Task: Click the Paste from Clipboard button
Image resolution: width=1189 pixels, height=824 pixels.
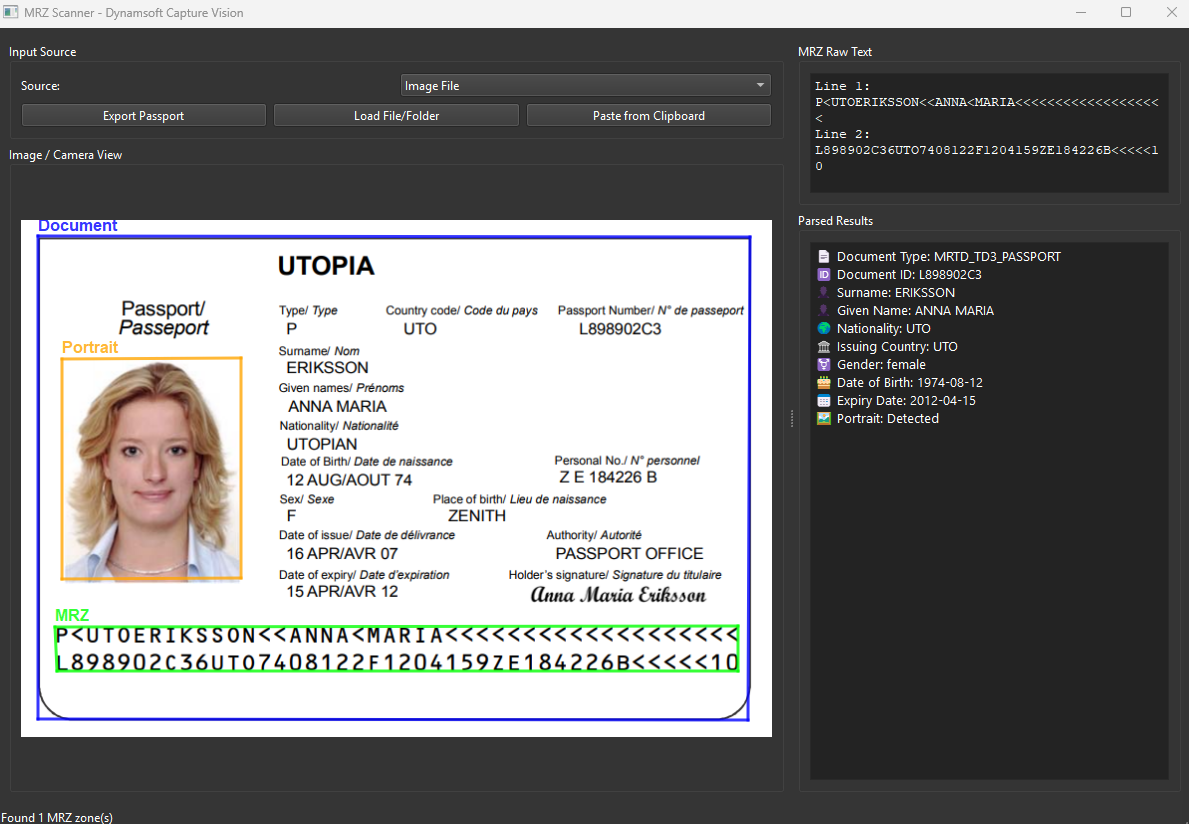Action: (x=648, y=114)
